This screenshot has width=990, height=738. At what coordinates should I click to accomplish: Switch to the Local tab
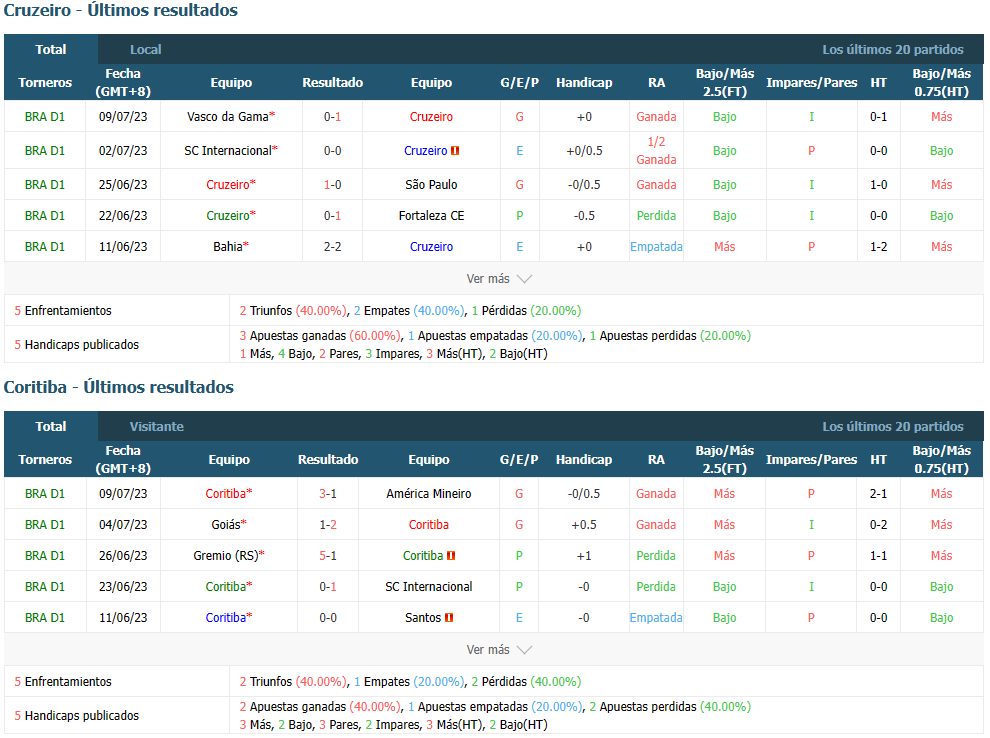pos(145,49)
